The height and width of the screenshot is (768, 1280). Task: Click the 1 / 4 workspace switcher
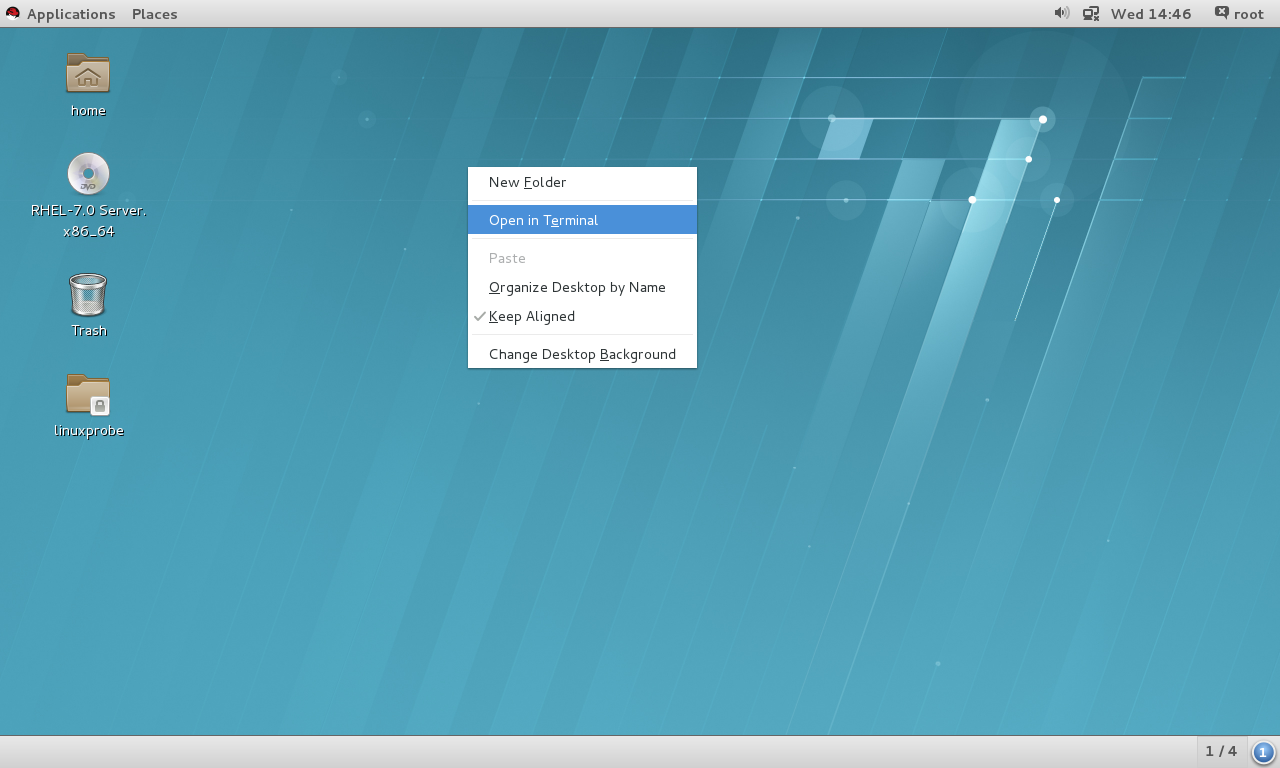pos(1221,751)
